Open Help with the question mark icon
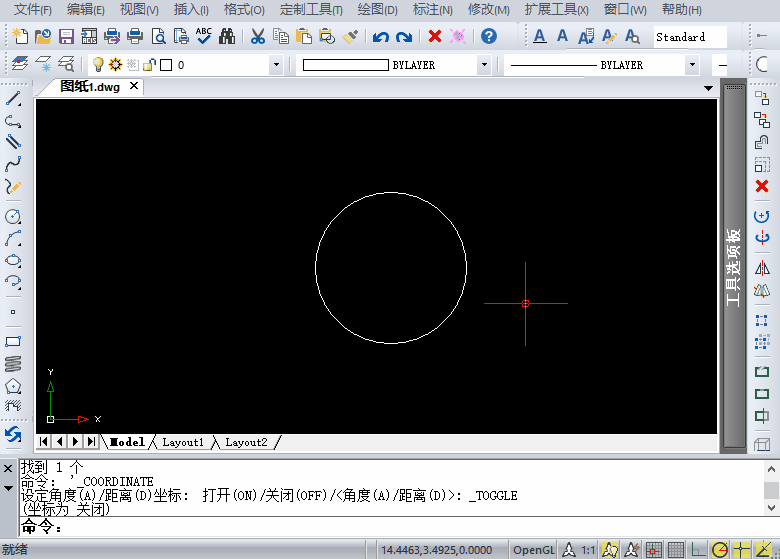The width and height of the screenshot is (780, 559). (489, 36)
